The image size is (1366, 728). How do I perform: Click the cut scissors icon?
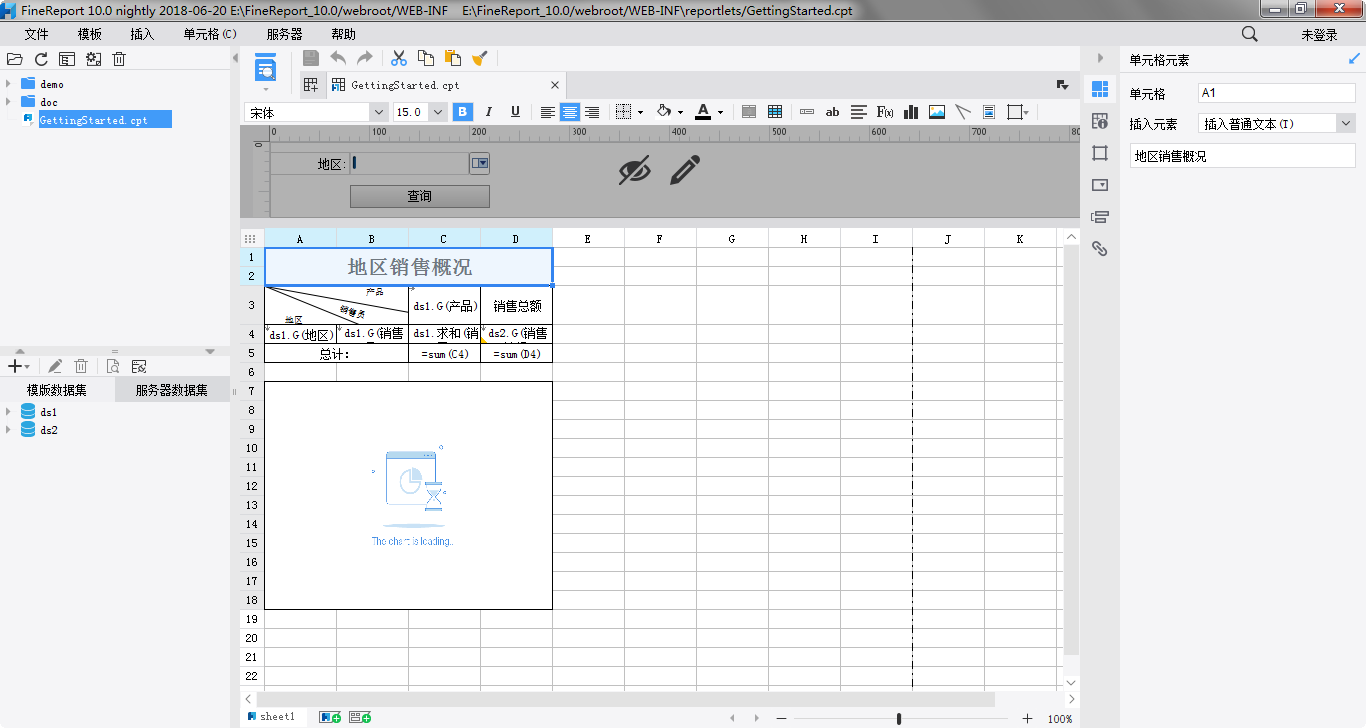(x=399, y=58)
